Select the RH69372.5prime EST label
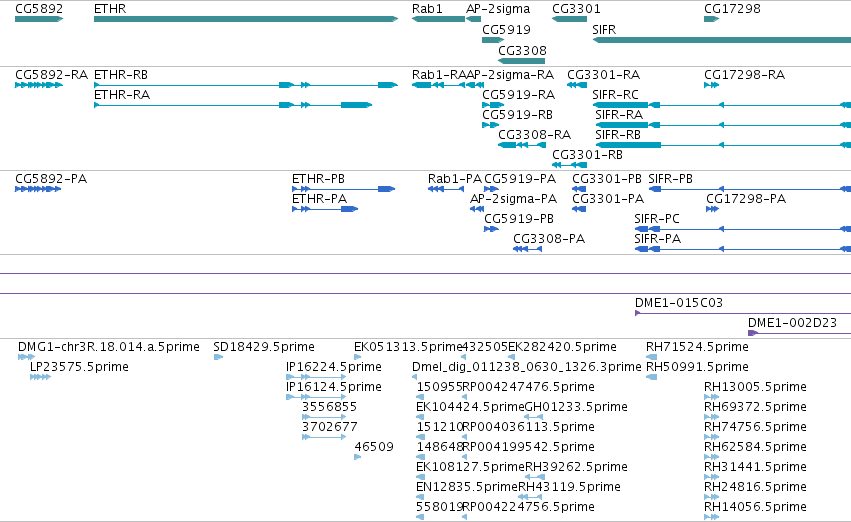 coord(755,407)
